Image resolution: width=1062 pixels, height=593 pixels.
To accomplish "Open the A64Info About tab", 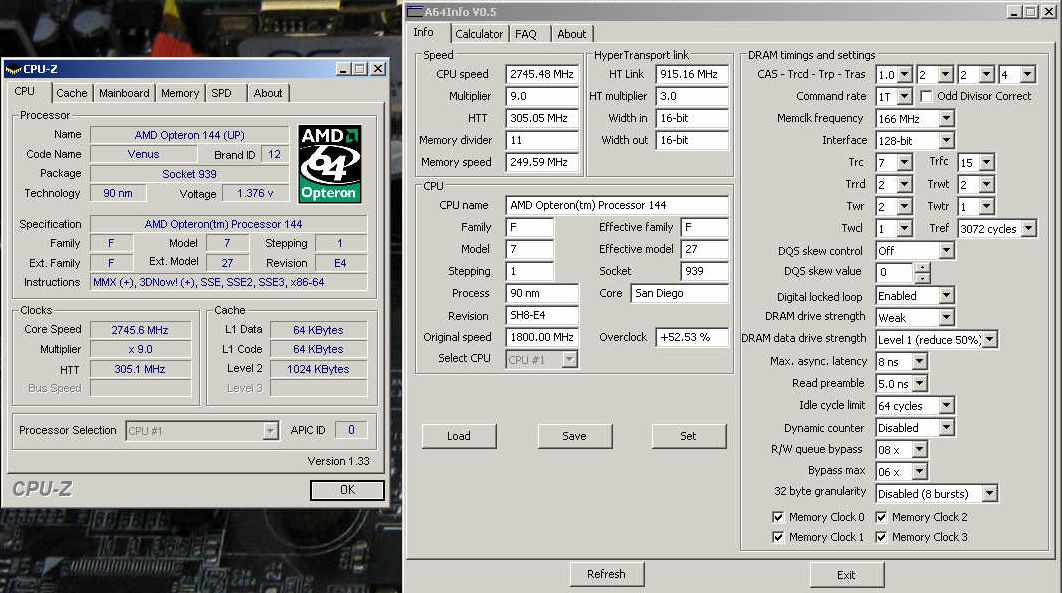I will pyautogui.click(x=572, y=34).
